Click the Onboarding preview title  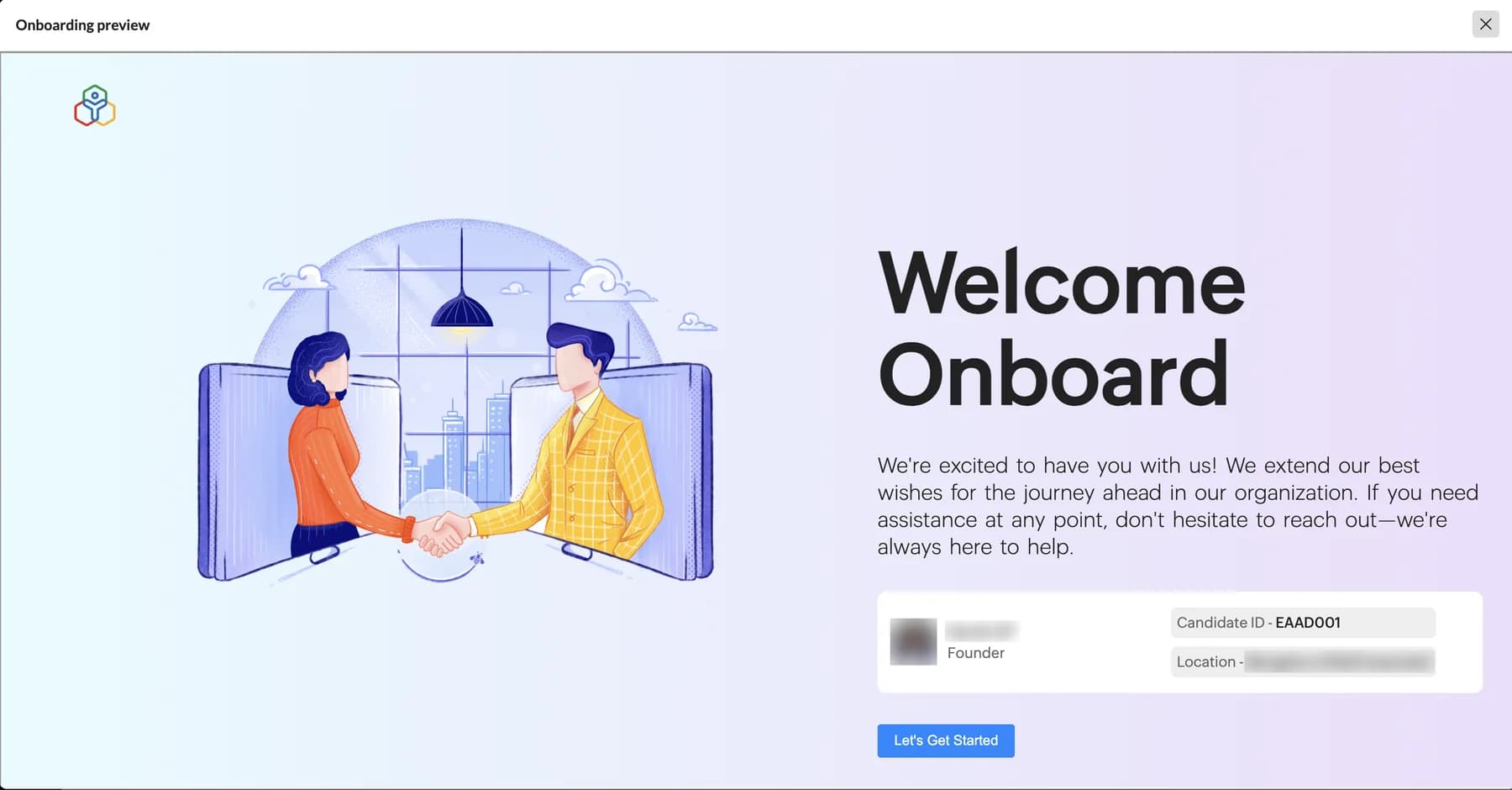pyautogui.click(x=82, y=25)
